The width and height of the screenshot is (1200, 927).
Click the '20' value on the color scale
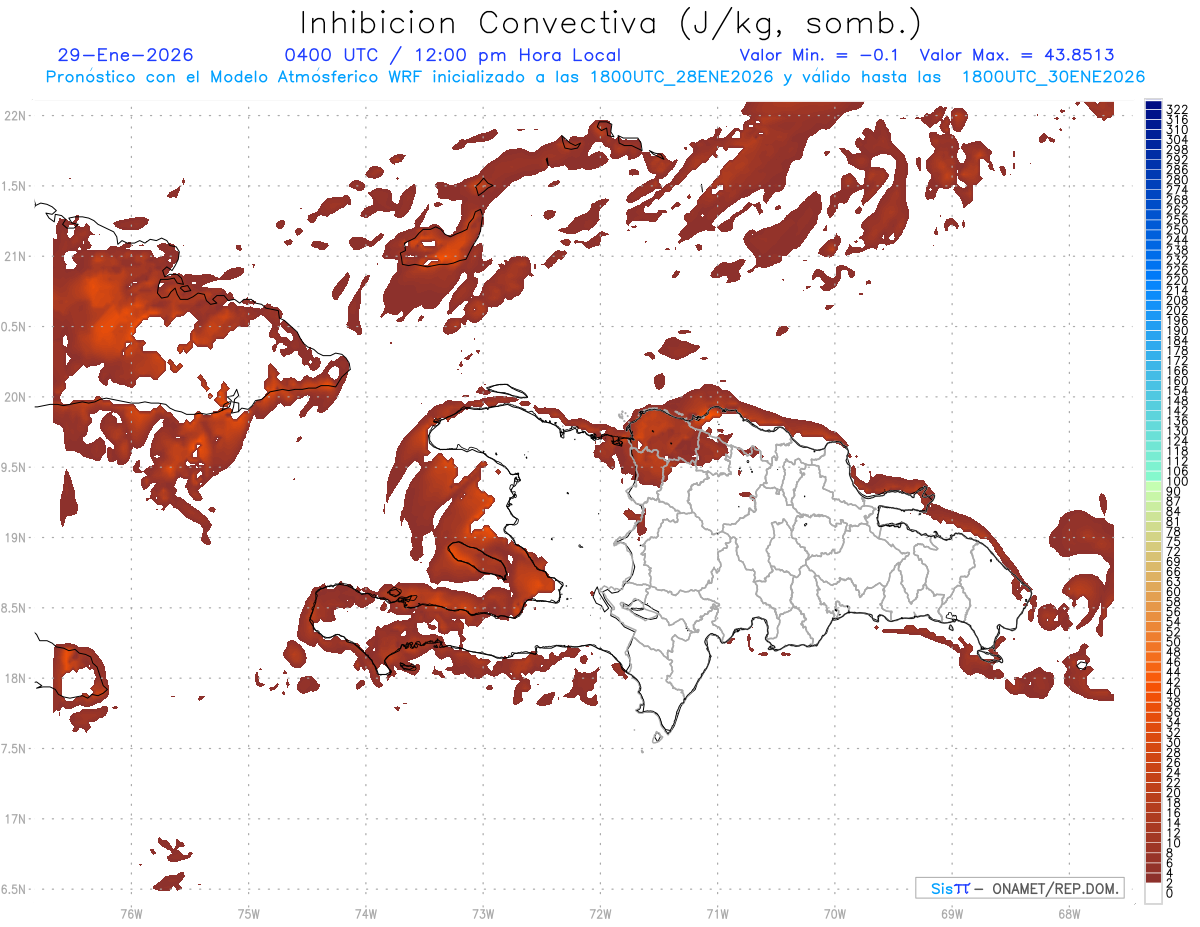(1174, 793)
